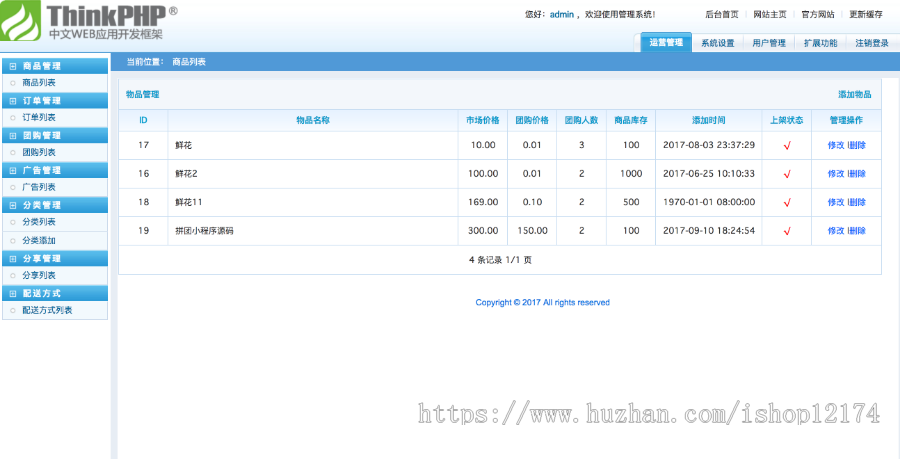Open 商品列表 in the sidebar

[39, 83]
